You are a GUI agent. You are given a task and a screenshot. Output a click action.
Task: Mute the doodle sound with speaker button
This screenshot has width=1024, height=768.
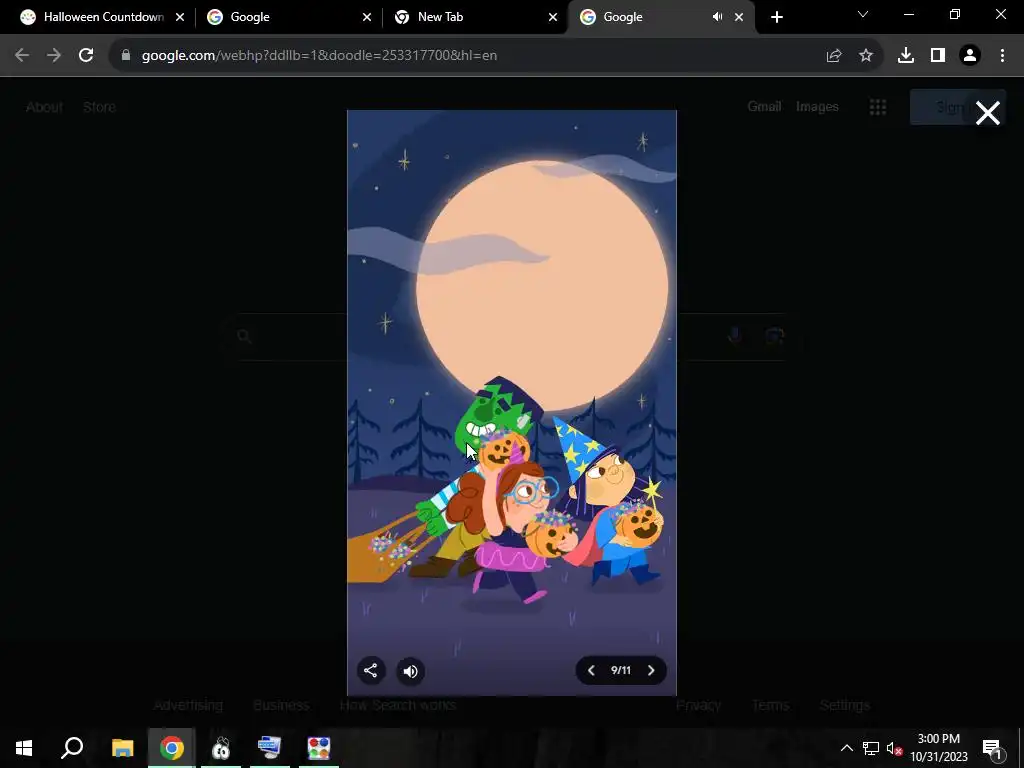(411, 671)
